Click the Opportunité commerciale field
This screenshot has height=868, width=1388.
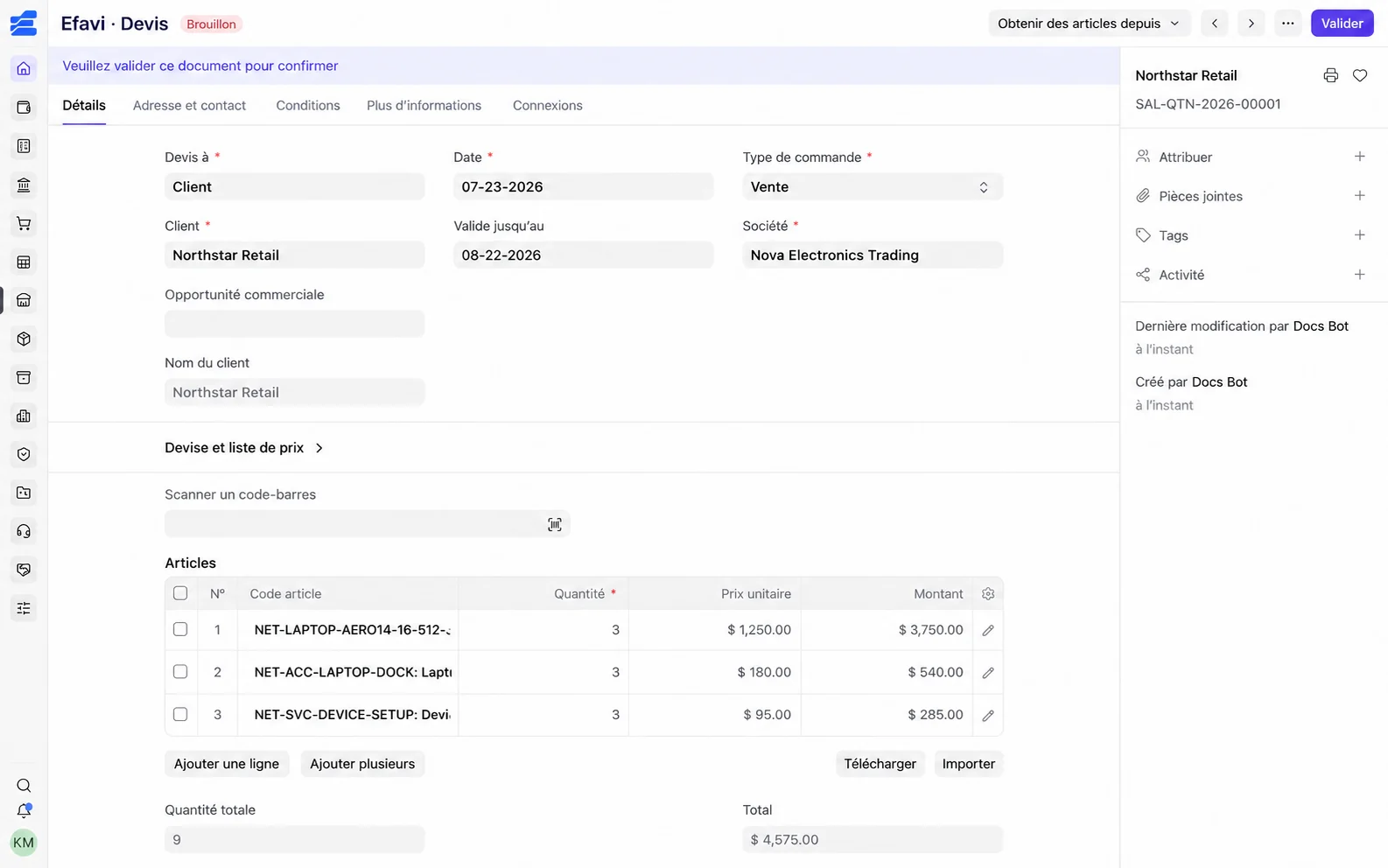pos(294,324)
